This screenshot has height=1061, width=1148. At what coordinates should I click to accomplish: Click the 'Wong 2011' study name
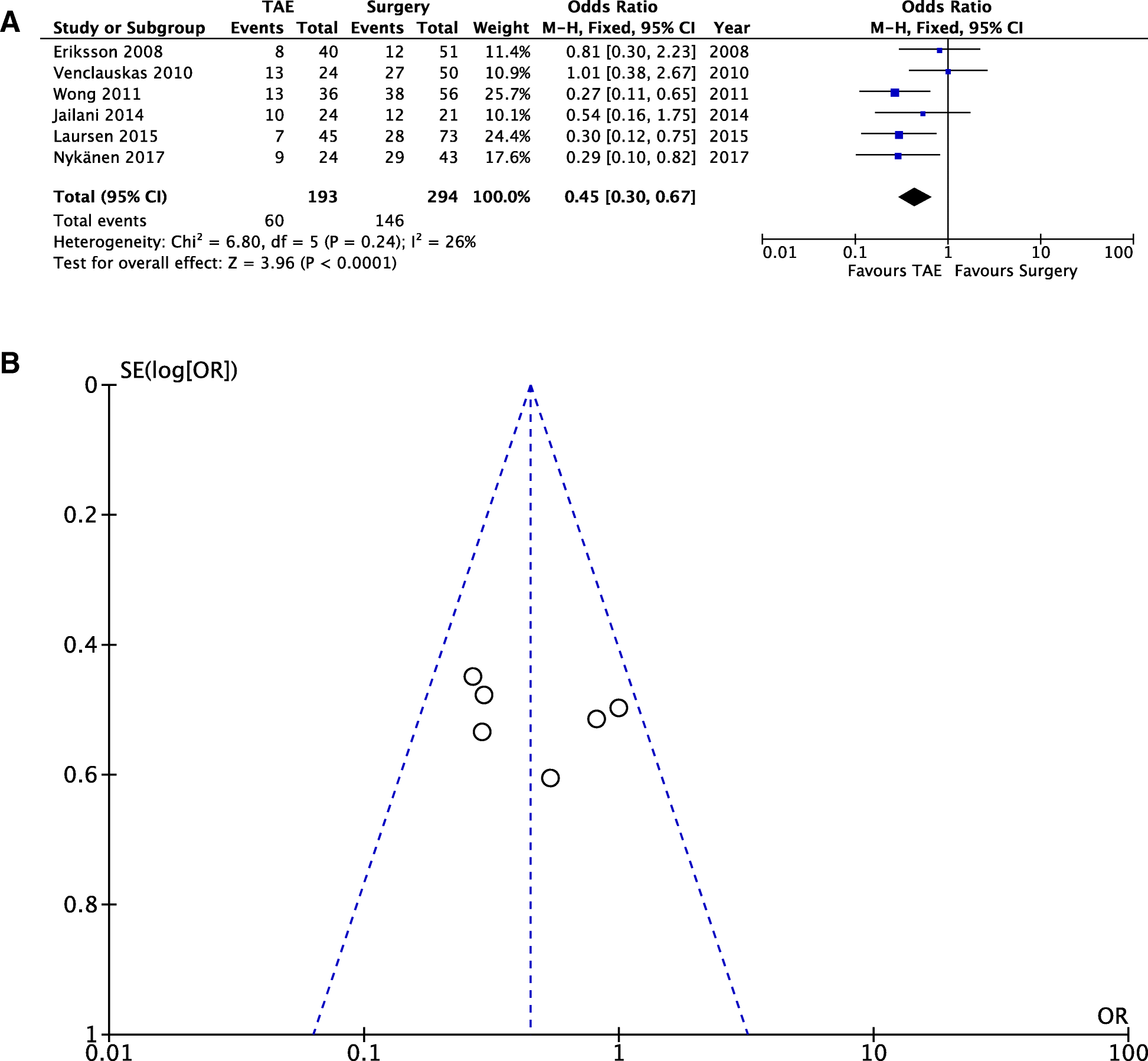(x=97, y=94)
